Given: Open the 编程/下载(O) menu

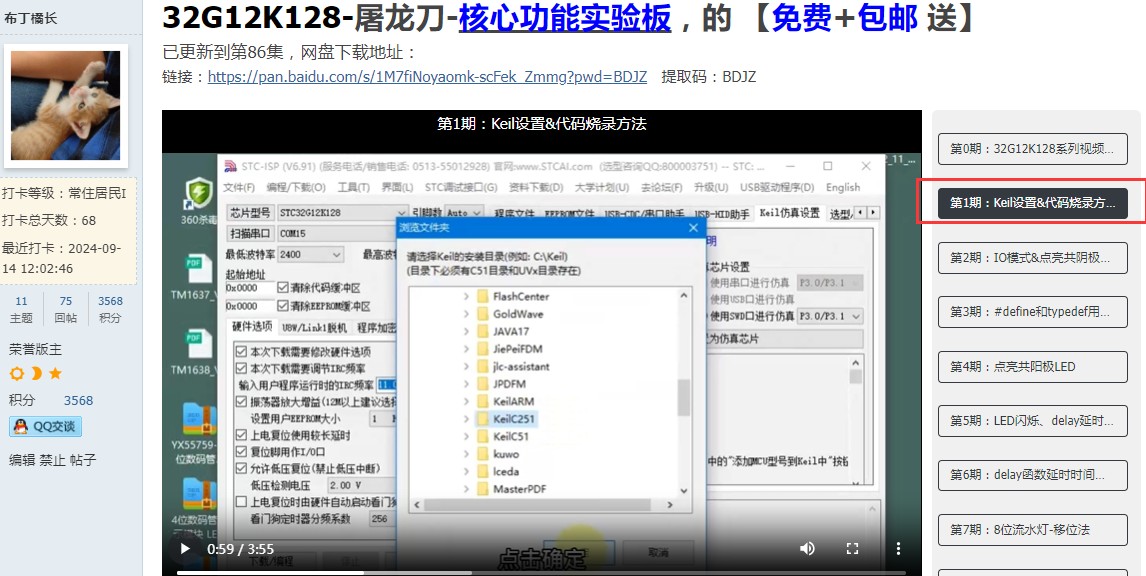Looking at the screenshot, I should click(296, 187).
